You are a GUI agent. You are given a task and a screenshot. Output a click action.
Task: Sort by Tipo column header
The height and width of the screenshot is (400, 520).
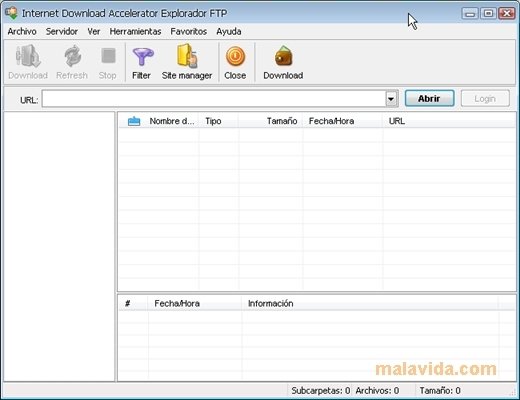[219, 121]
